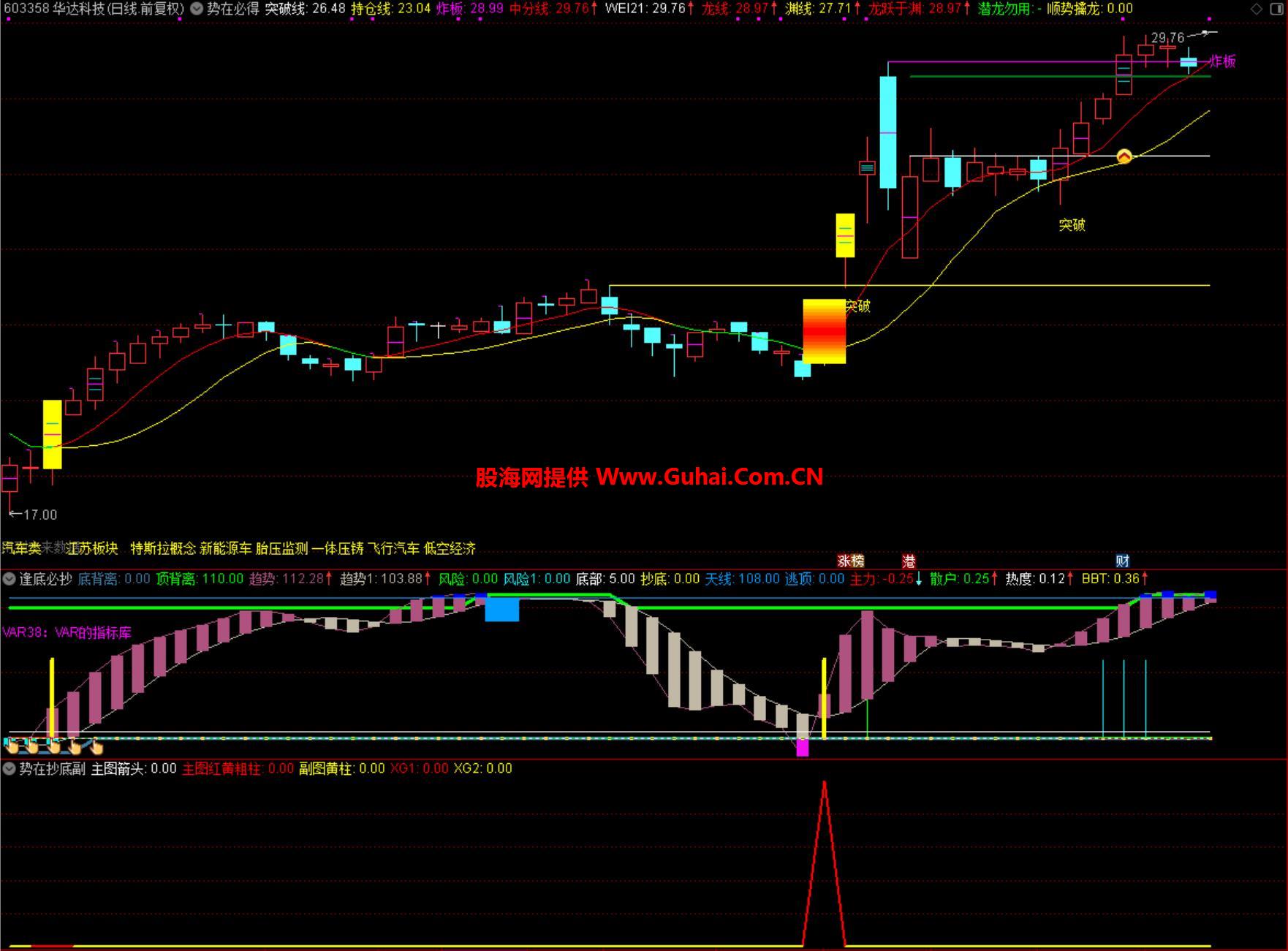The width and height of the screenshot is (1288, 951).
Task: Click the 渊线: 27.71 readout
Action: tap(822, 9)
